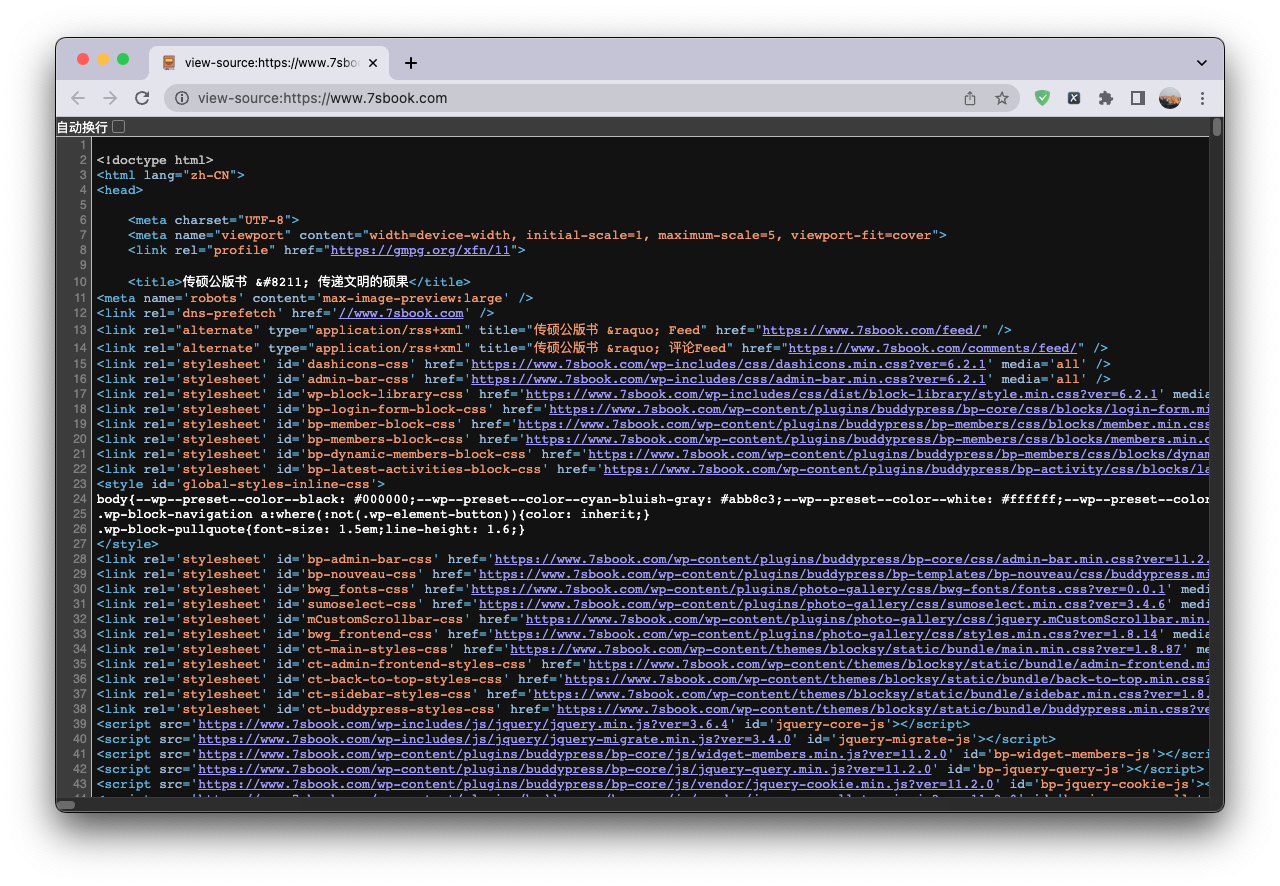This screenshot has width=1280, height=886.
Task: Open the block-library style.min.css link
Action: pyautogui.click(x=842, y=395)
